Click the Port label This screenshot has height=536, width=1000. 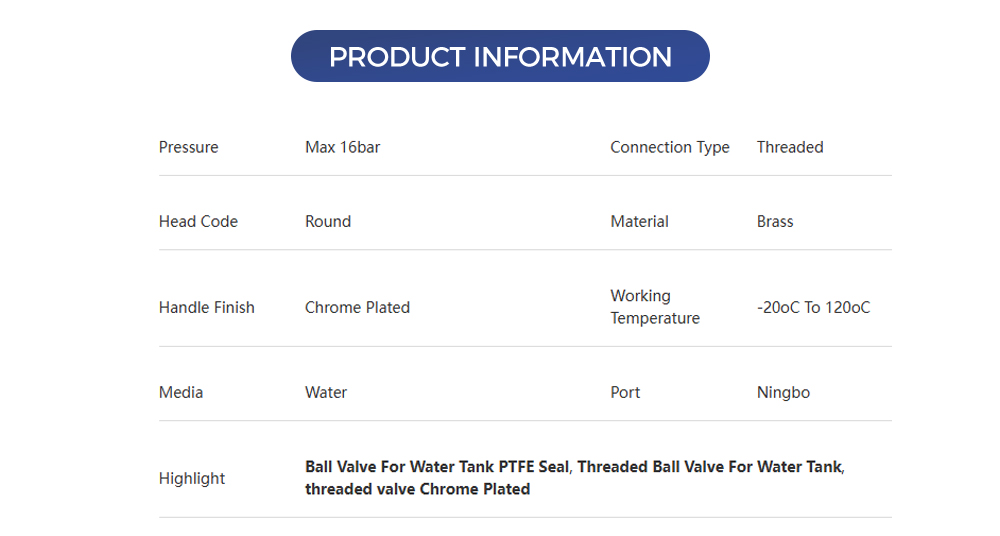625,392
